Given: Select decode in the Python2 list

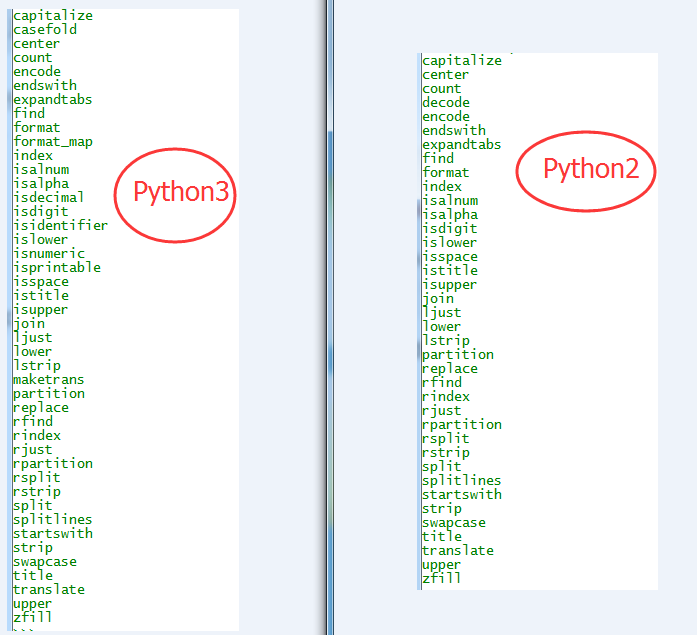Looking at the screenshot, I should click(x=446, y=102).
